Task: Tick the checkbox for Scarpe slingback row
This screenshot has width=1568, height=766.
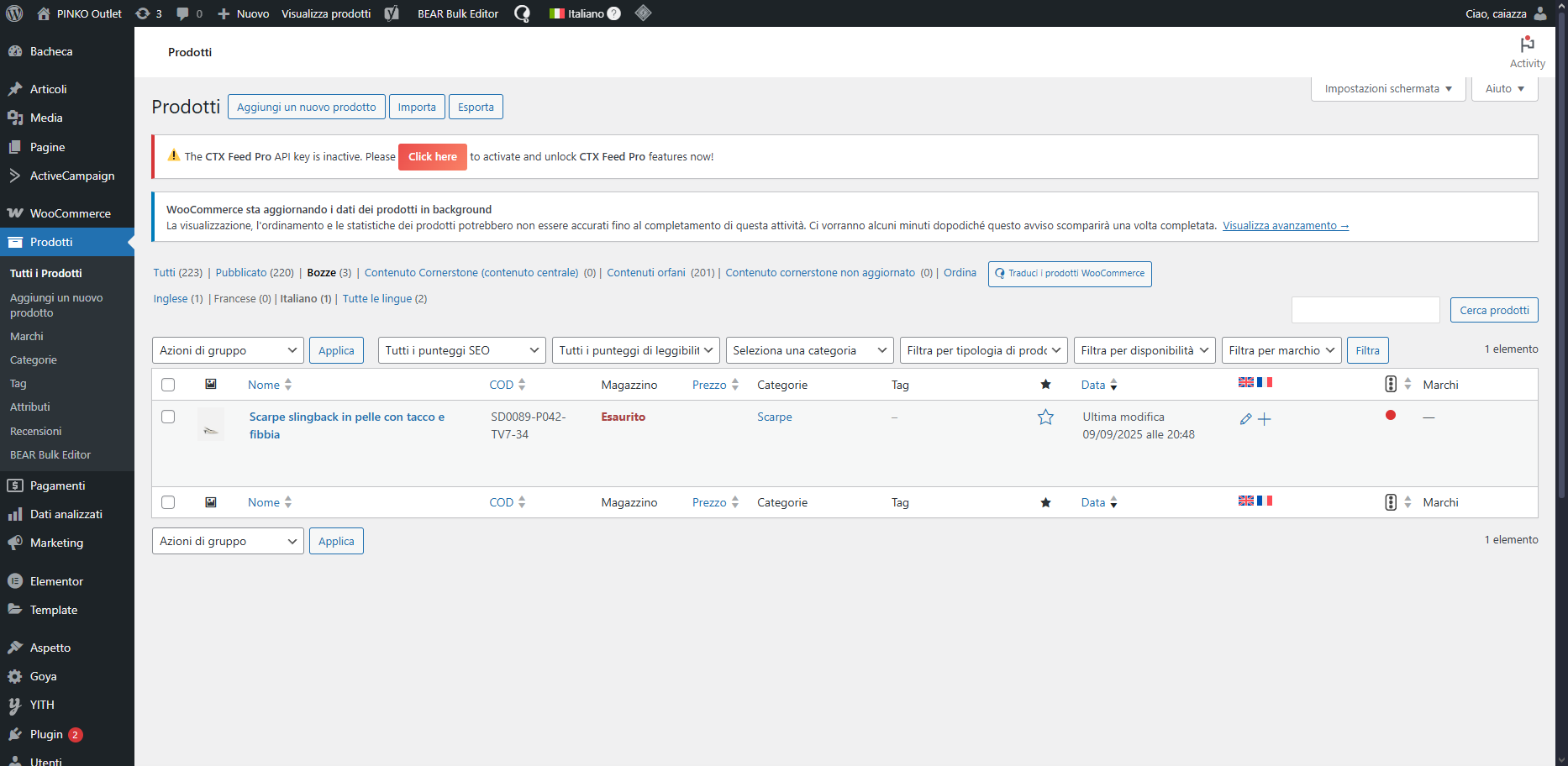Action: pyautogui.click(x=168, y=417)
